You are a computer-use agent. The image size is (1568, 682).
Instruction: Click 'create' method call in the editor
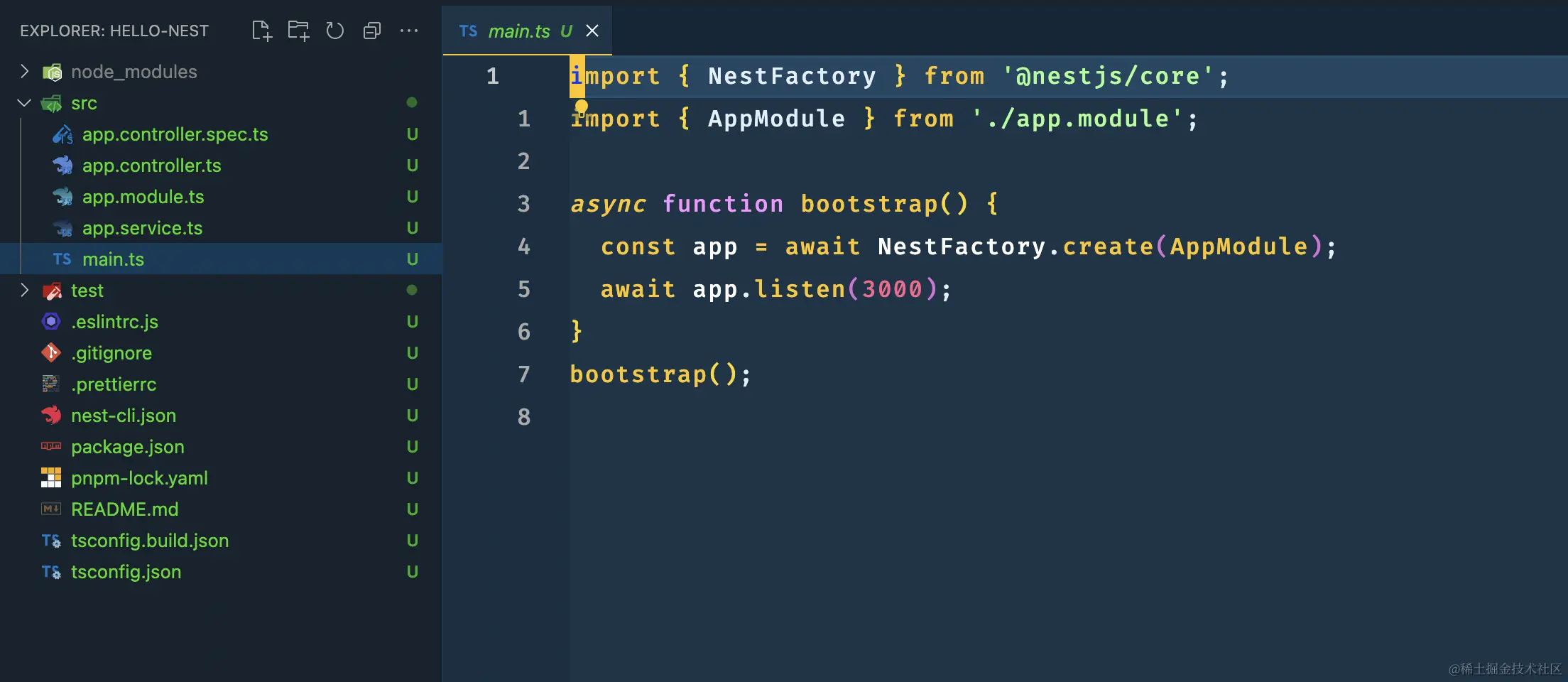1108,247
